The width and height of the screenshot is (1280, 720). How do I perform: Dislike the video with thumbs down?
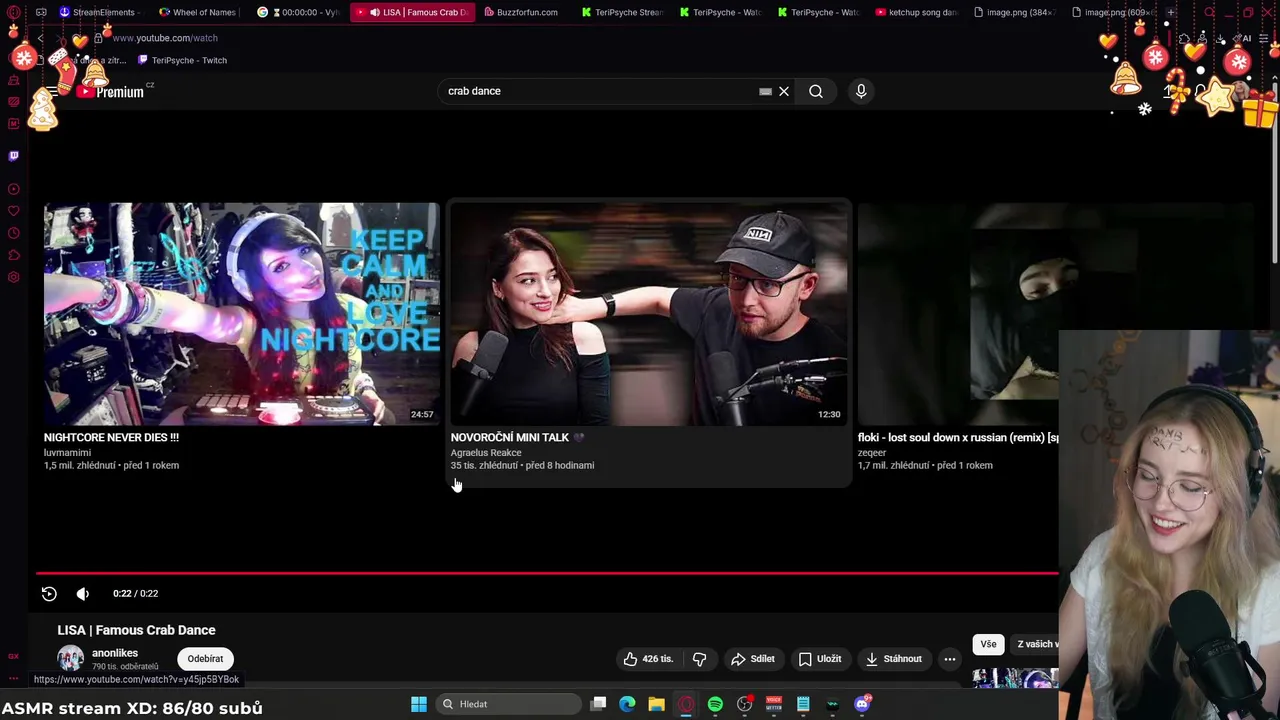click(x=699, y=659)
